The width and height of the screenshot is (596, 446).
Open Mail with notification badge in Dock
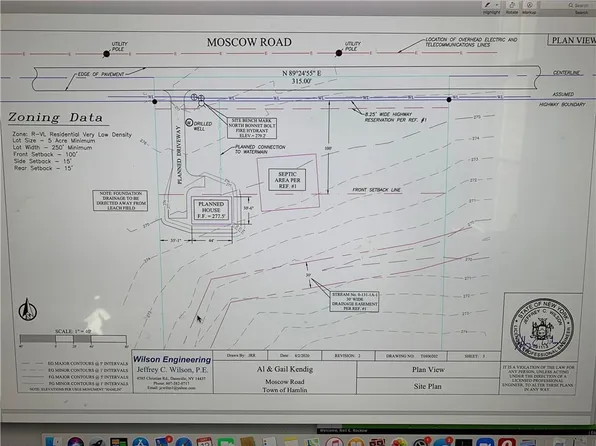[x=163, y=442]
